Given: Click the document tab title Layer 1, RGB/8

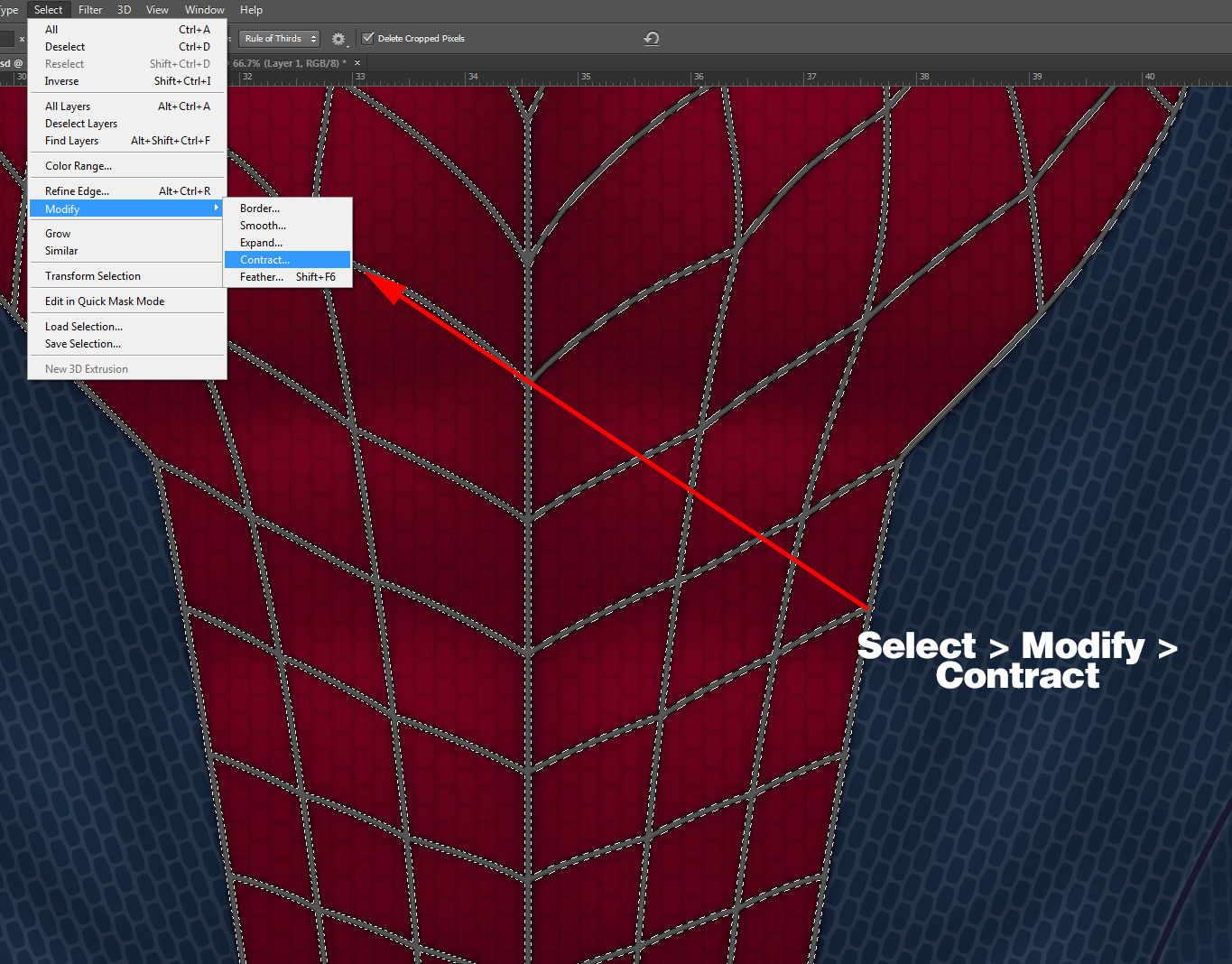Looking at the screenshot, I should pyautogui.click(x=290, y=63).
